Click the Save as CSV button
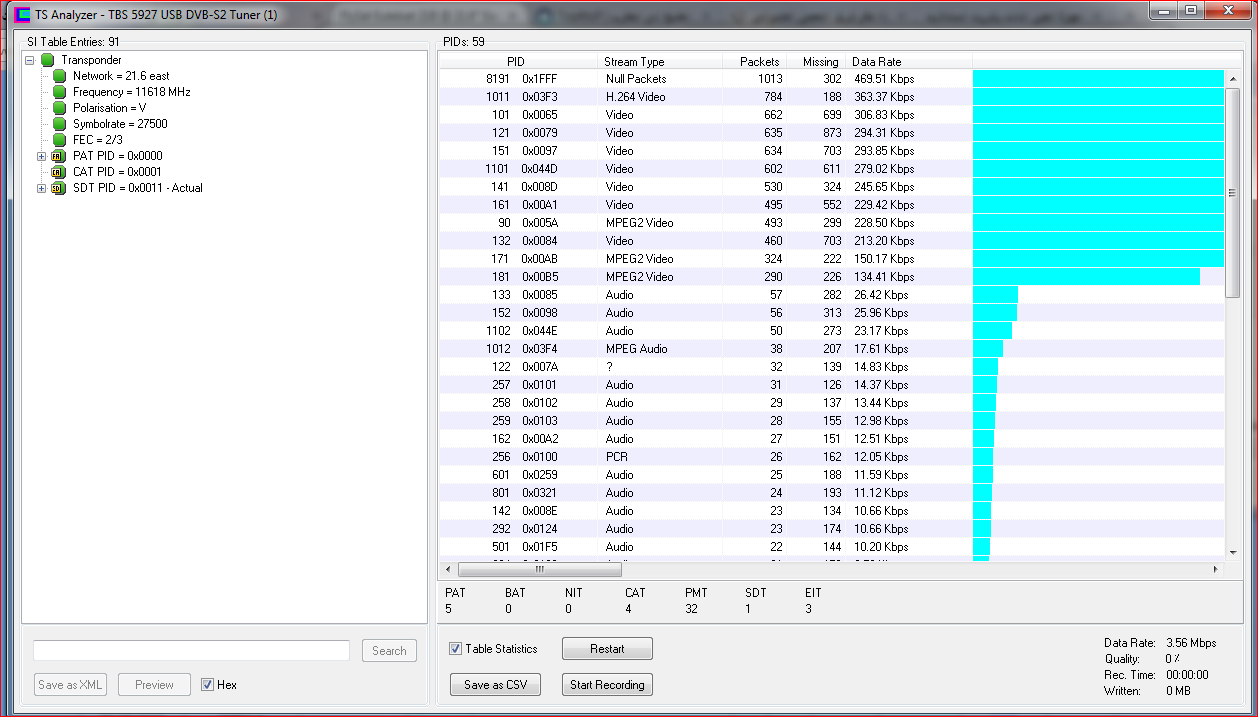Viewport: 1258px width, 717px height. 495,685
